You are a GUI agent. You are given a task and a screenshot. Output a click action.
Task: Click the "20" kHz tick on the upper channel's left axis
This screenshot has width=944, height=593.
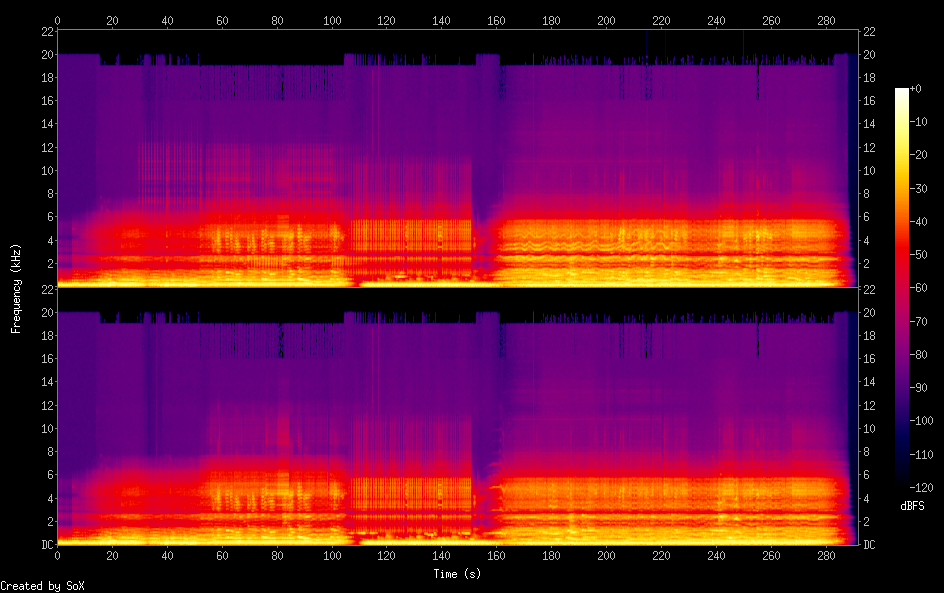click(x=47, y=54)
